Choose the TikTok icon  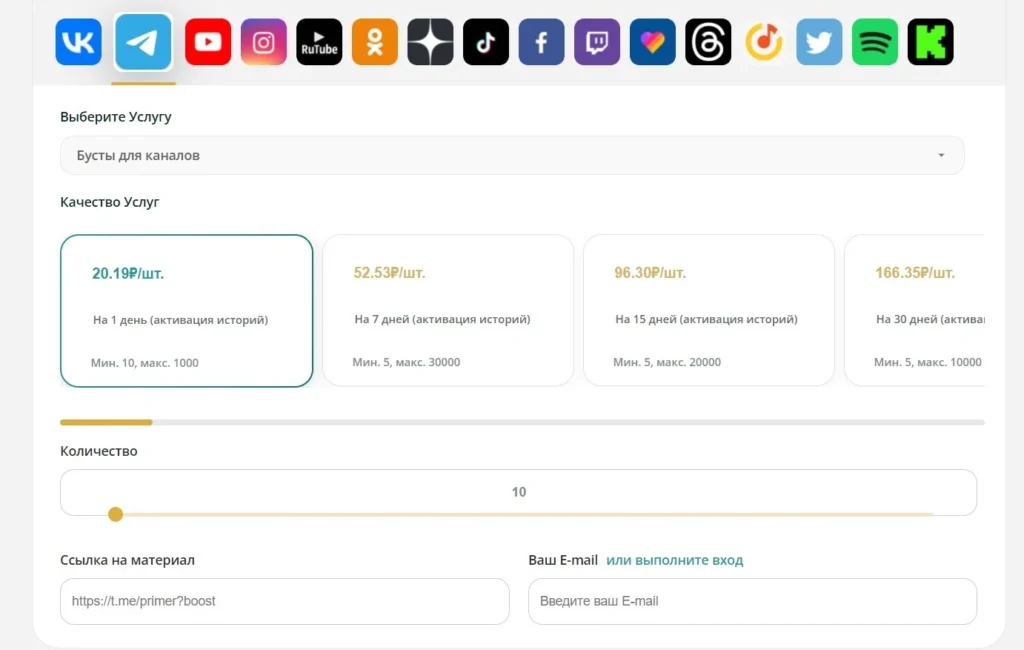click(486, 42)
